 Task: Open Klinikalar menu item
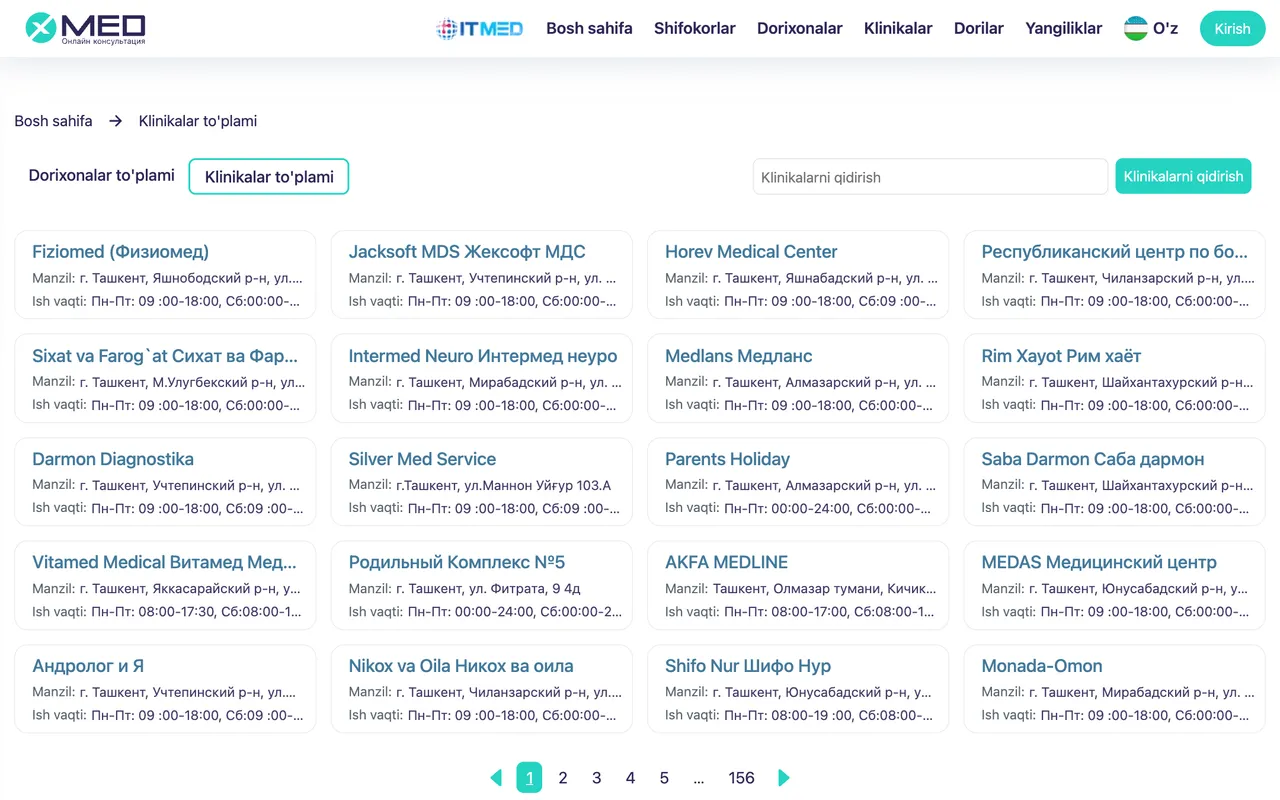(x=898, y=28)
